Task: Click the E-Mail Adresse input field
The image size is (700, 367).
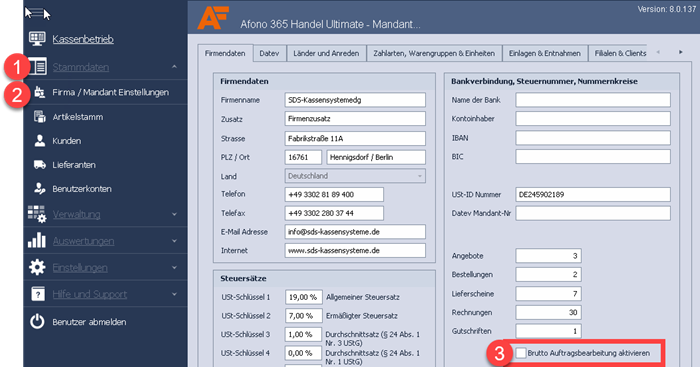Action: pos(355,232)
